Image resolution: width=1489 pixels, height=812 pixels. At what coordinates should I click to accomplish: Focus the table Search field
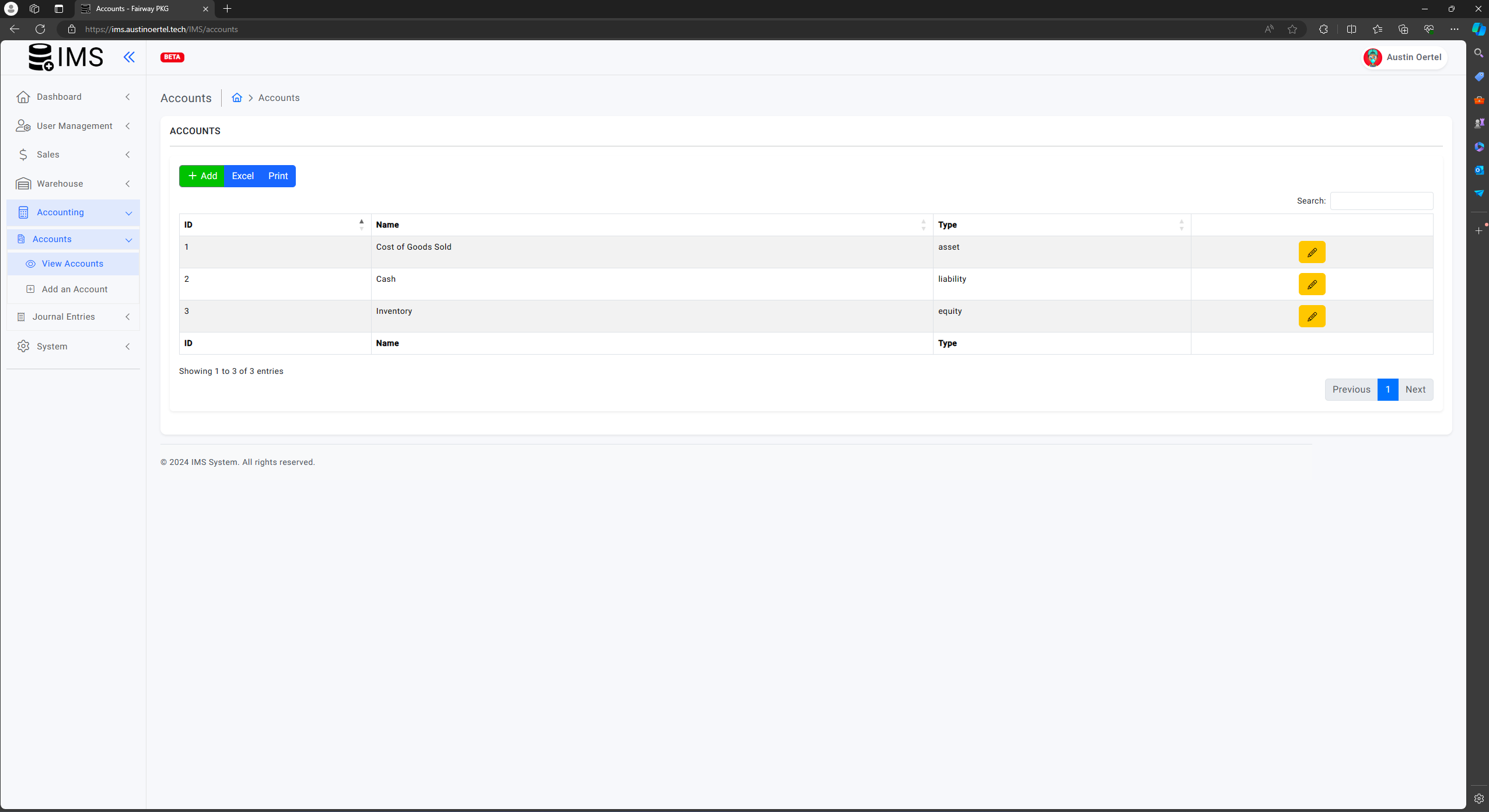pyautogui.click(x=1381, y=201)
